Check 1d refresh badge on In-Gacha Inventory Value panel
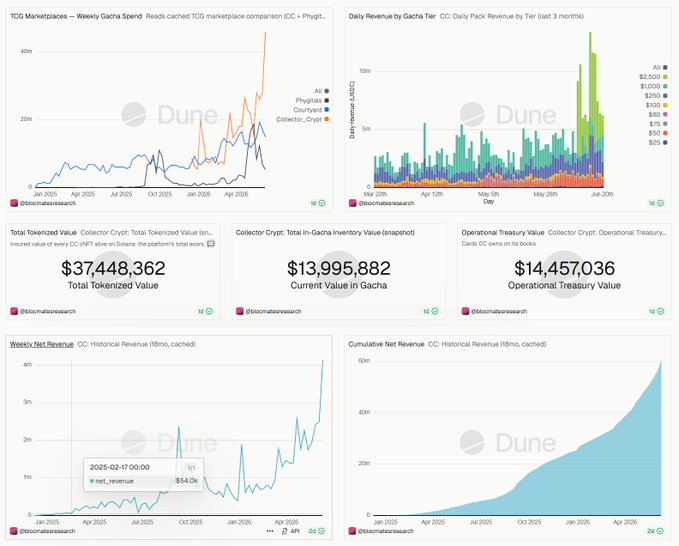The image size is (679, 546). [431, 311]
